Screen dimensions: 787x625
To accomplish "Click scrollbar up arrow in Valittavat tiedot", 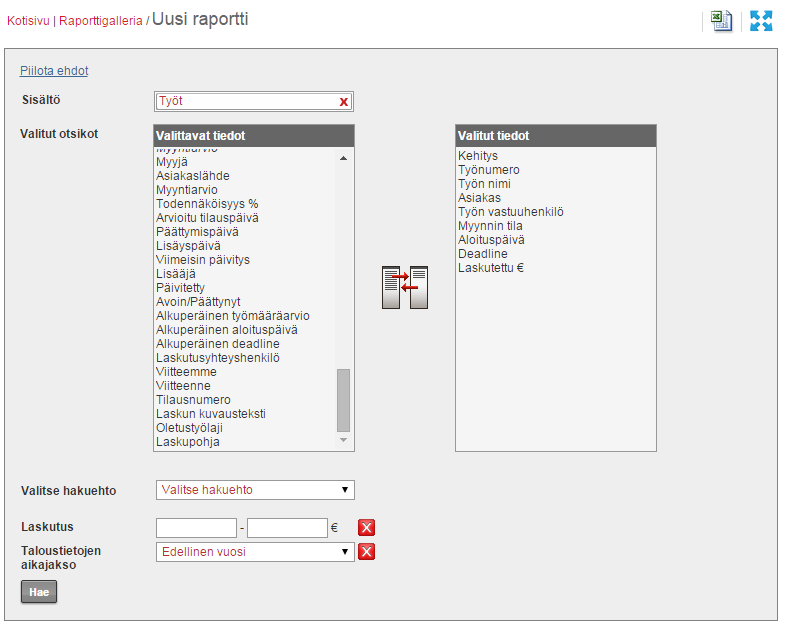I will point(343,158).
